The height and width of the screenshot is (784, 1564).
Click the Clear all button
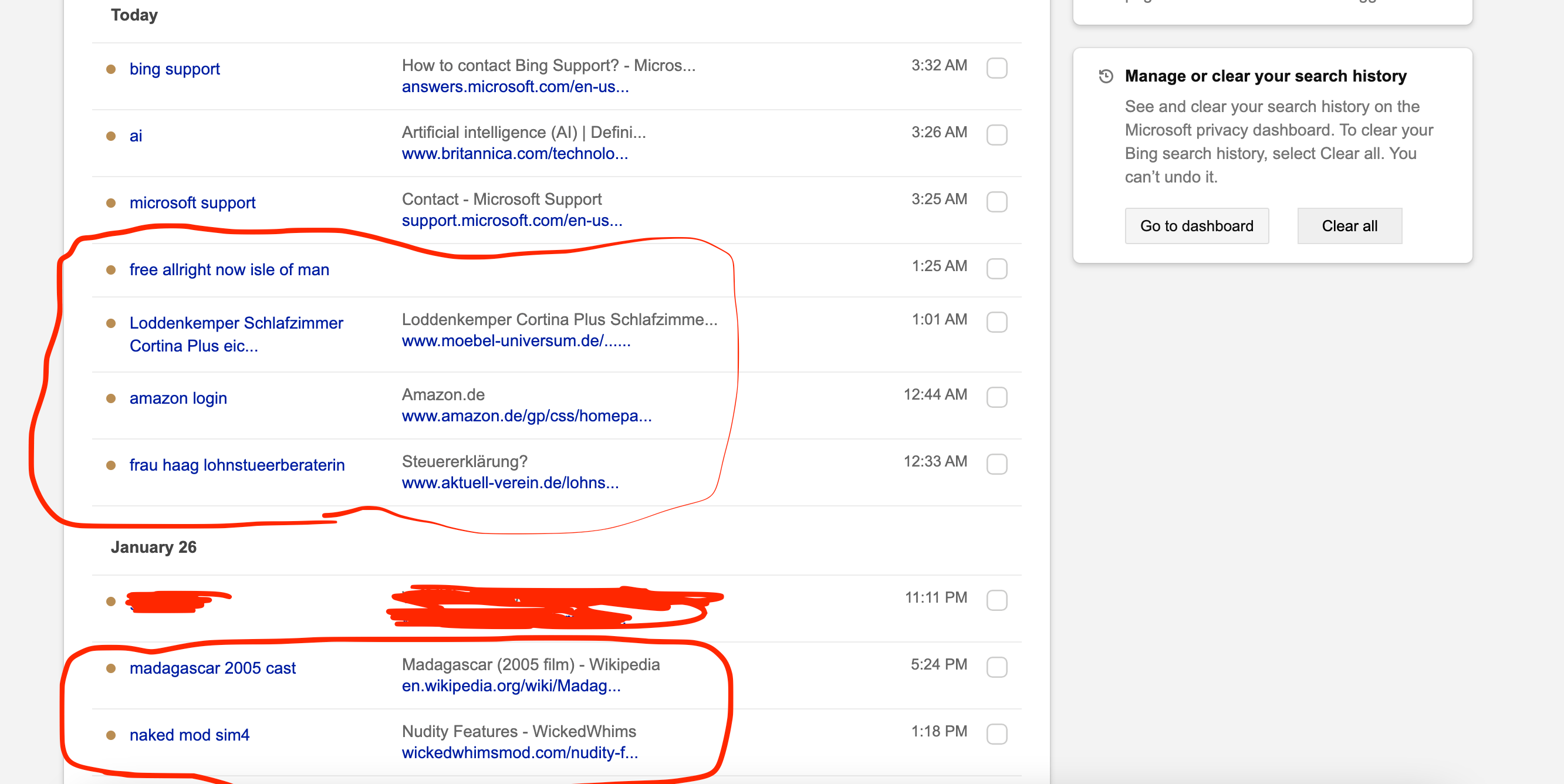(1349, 225)
